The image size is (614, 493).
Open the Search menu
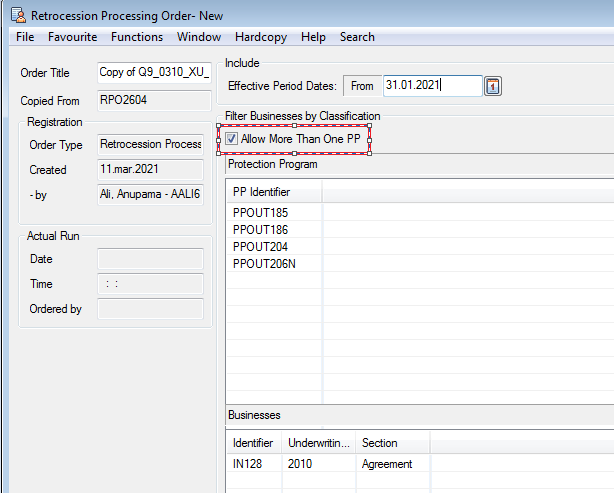click(357, 37)
